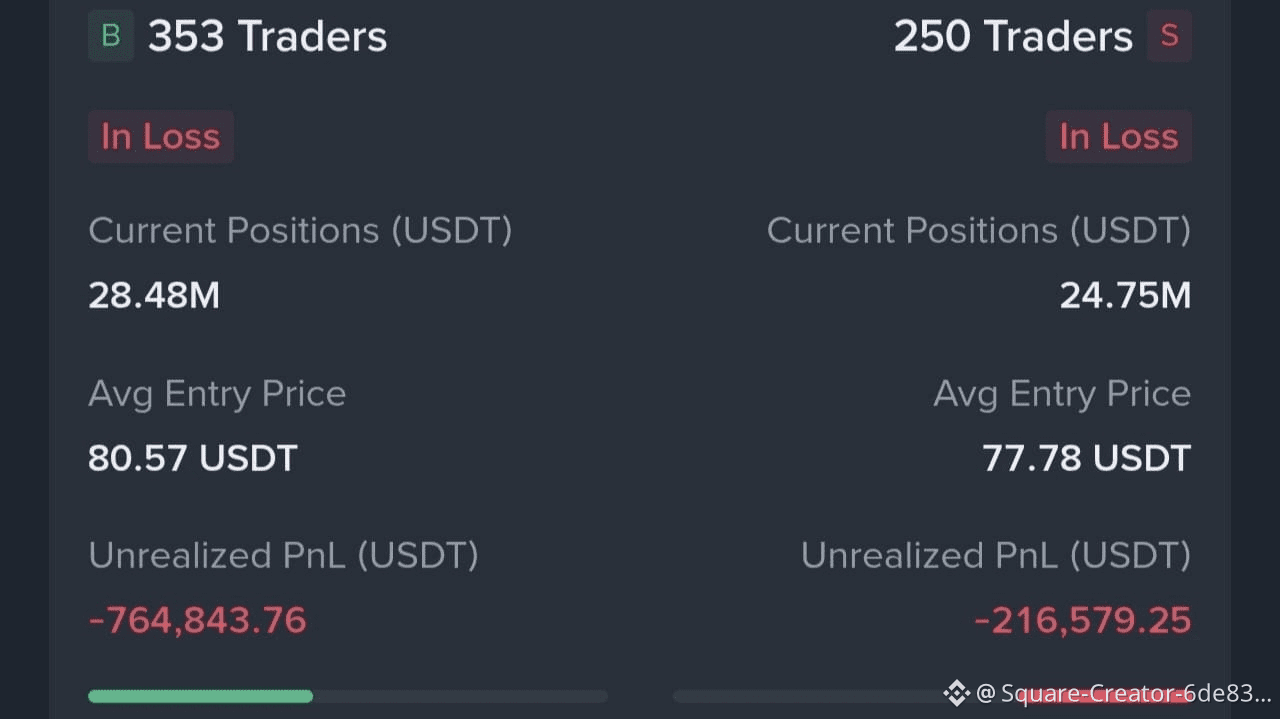1280x719 pixels.
Task: Click the -216,579.25 unrealized PnL value
Action: click(1083, 620)
